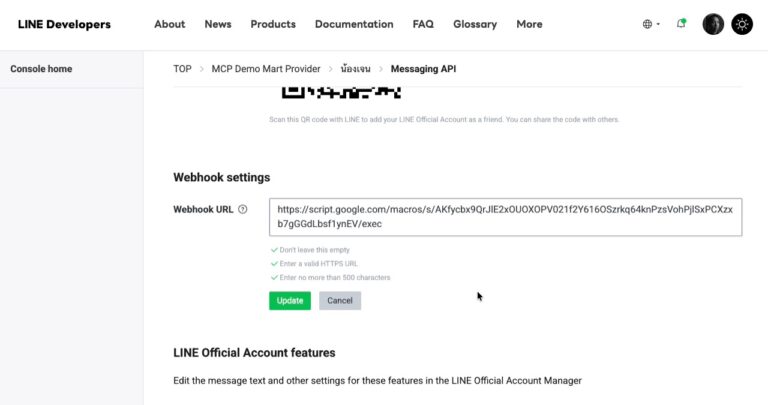768x405 pixels.
Task: Open the notifications bell
Action: 681,24
